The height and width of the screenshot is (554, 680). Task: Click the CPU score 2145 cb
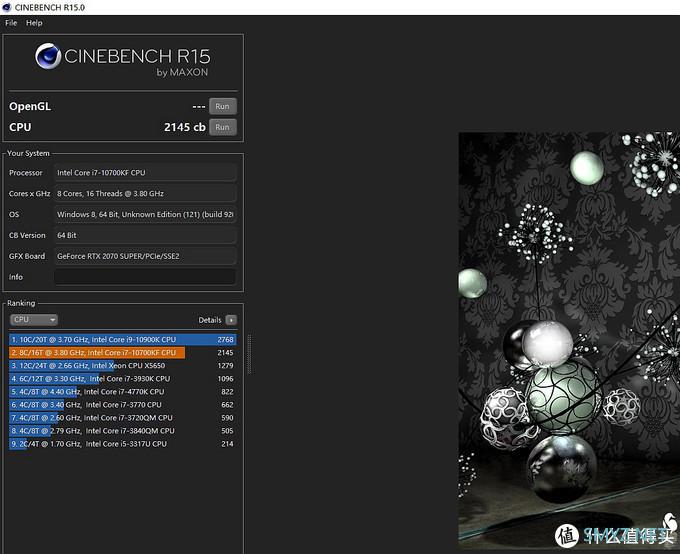coord(185,127)
